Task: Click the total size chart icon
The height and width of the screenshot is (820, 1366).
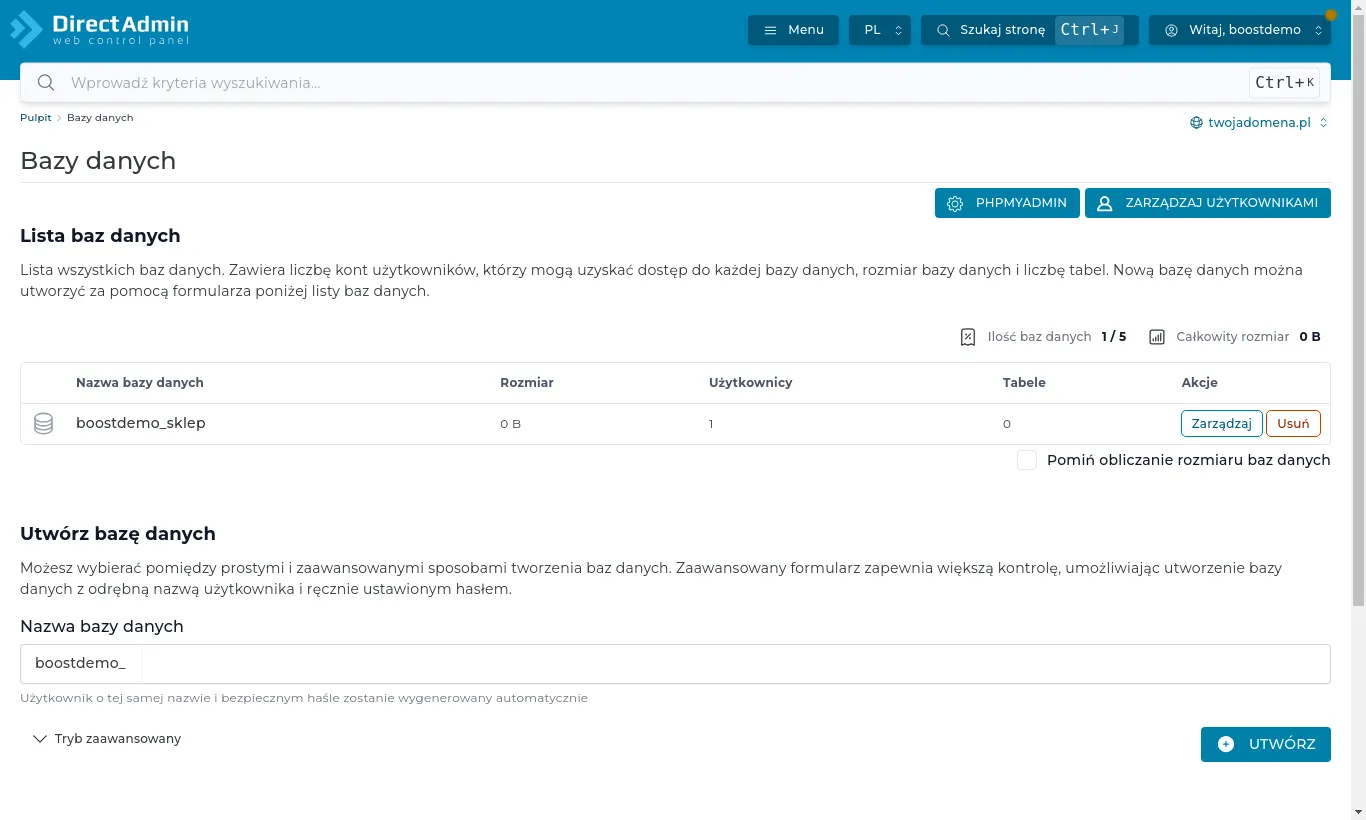Action: click(1157, 337)
